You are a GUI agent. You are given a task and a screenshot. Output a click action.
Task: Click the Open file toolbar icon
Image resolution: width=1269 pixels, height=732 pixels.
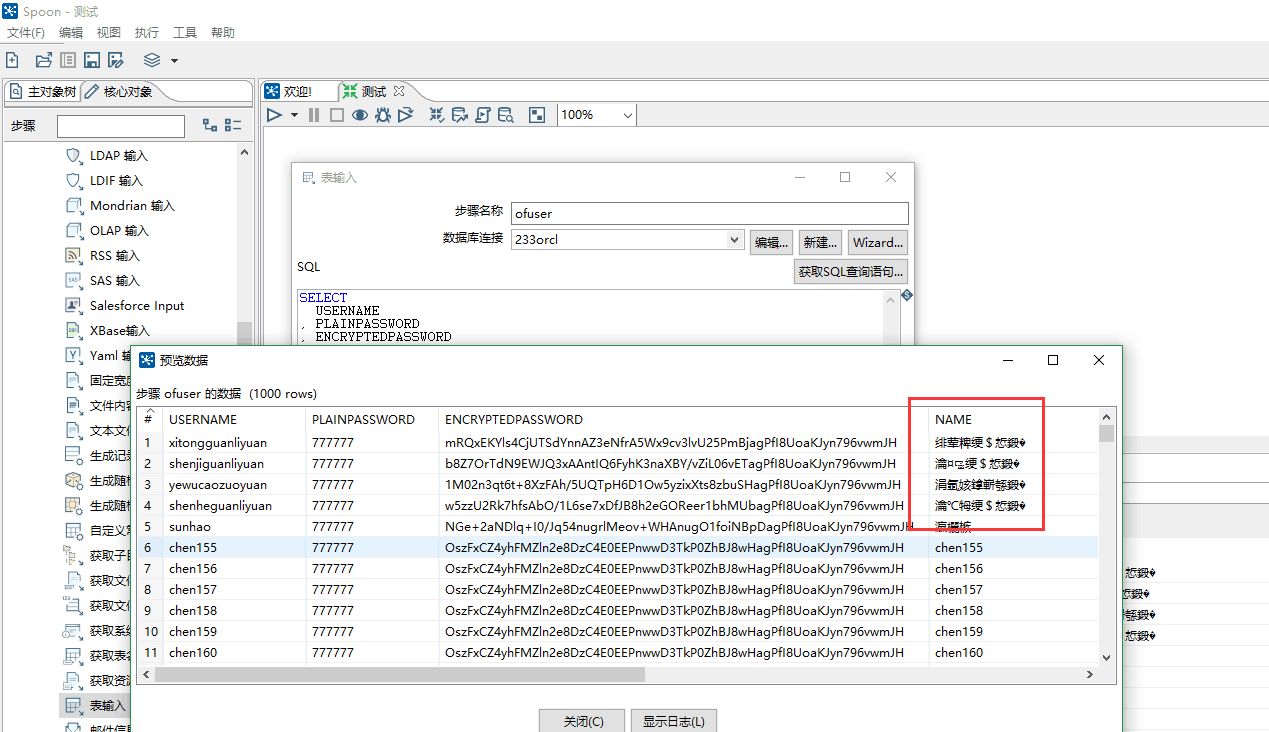point(43,60)
